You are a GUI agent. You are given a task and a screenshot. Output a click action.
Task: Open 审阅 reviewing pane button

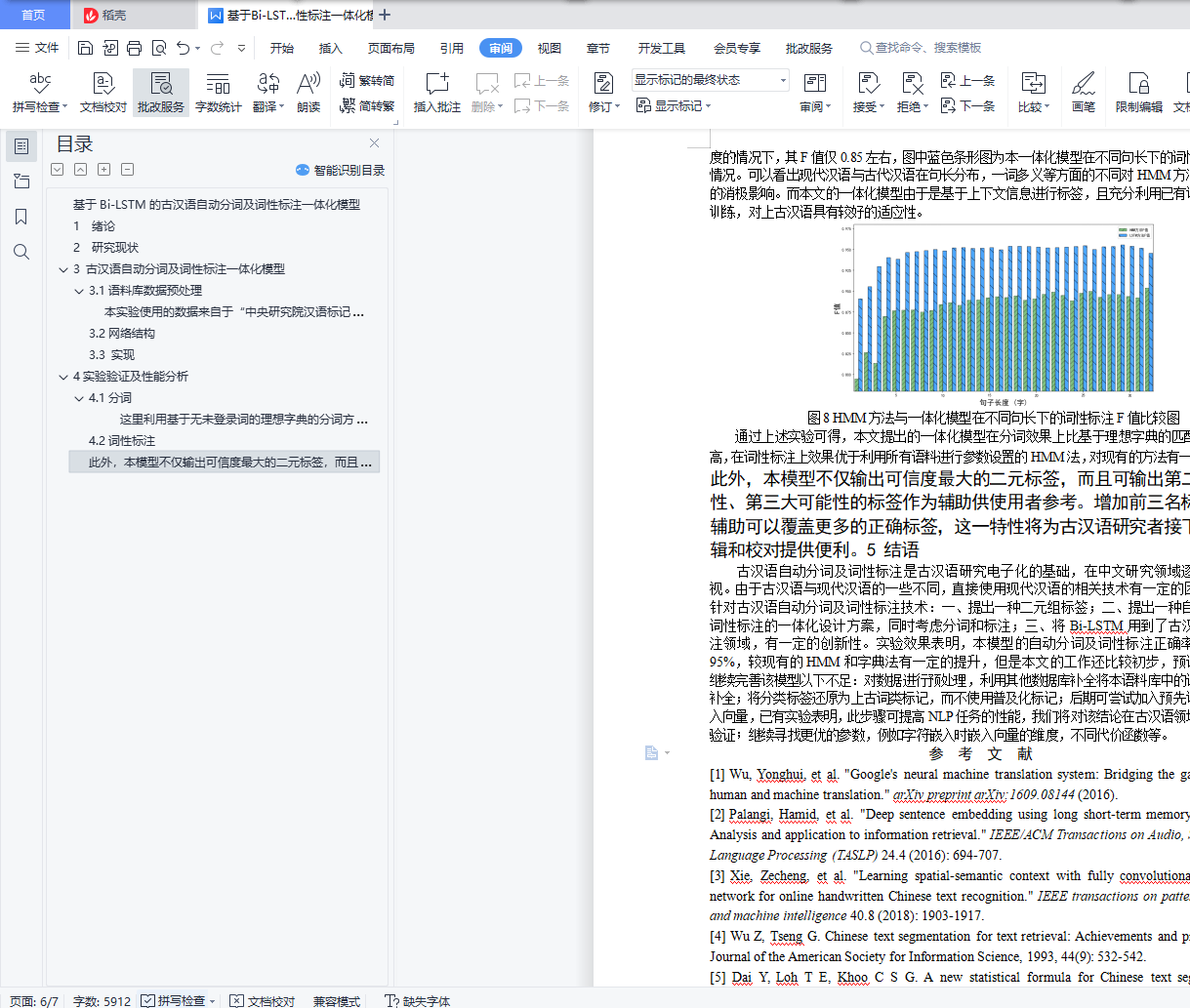coord(815,93)
